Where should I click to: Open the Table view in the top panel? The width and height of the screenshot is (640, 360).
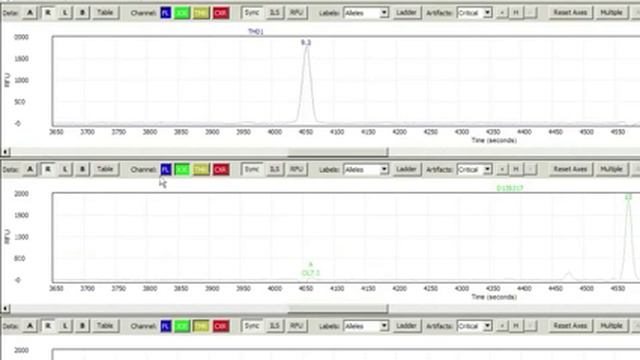click(x=105, y=13)
